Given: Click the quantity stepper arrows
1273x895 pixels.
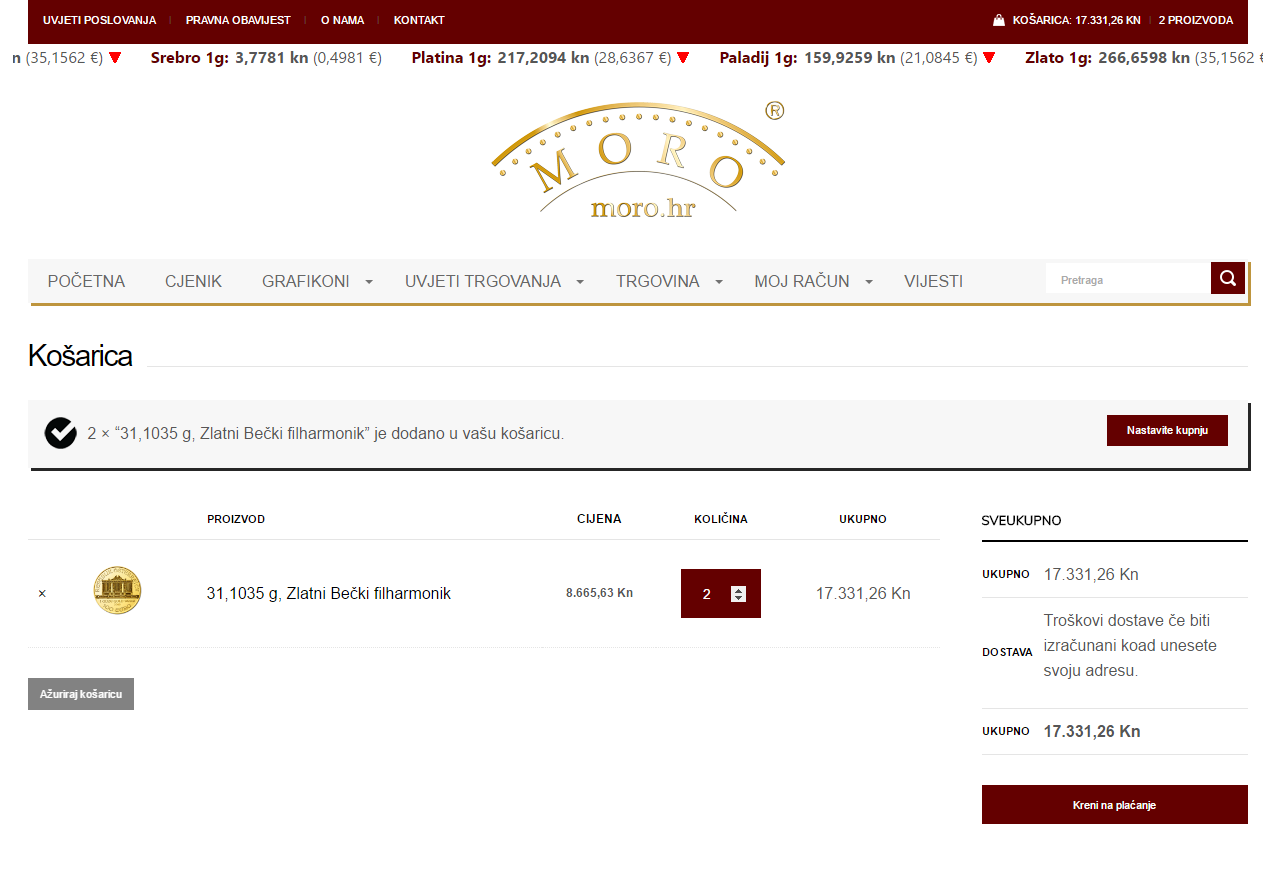Looking at the screenshot, I should click(x=738, y=594).
